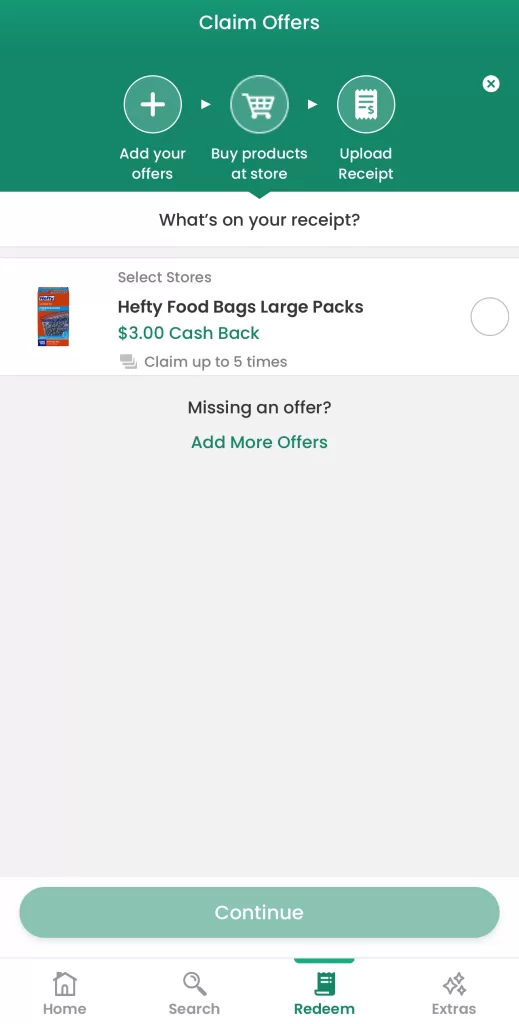The width and height of the screenshot is (519, 1024).
Task: Tap the Redeem receipt icon
Action: [324, 984]
